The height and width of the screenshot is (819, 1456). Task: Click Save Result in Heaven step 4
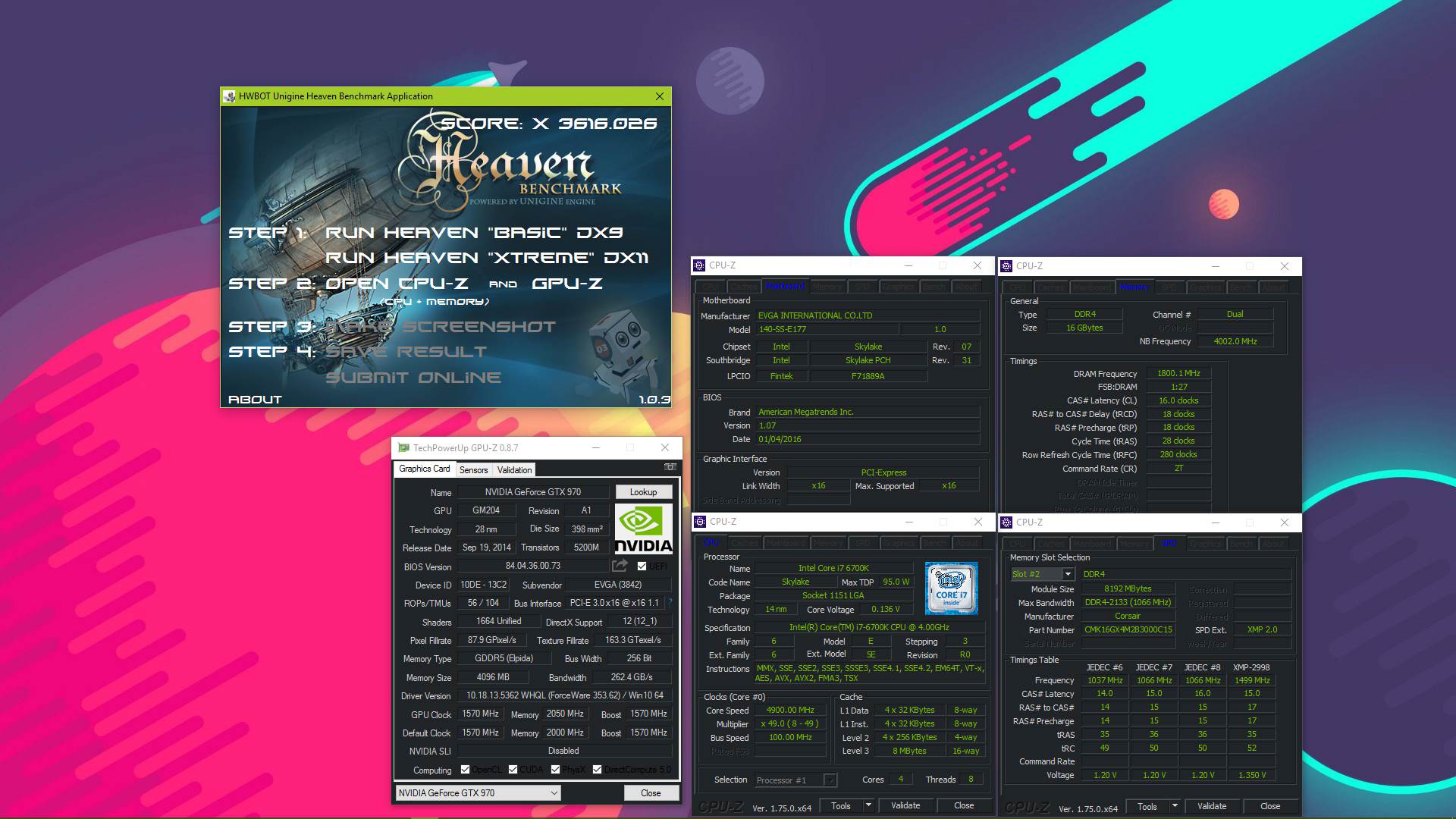(406, 352)
